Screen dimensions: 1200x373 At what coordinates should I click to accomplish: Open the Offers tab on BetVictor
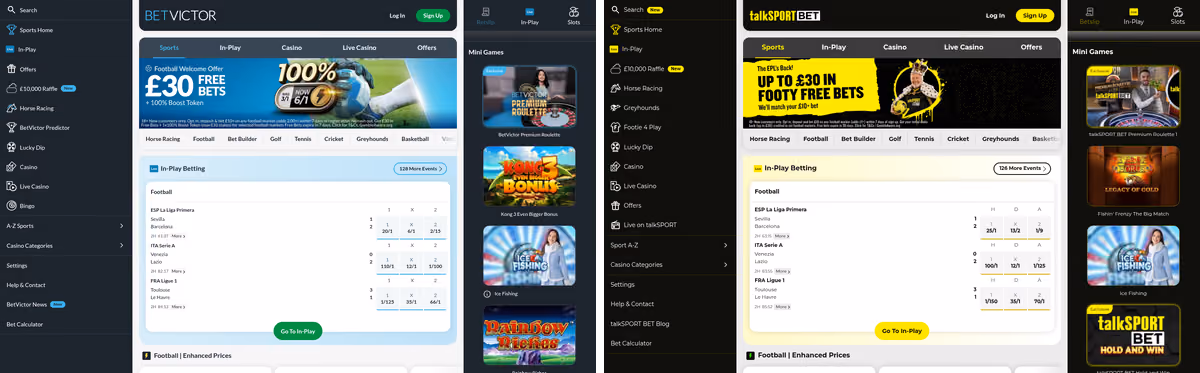tap(427, 47)
